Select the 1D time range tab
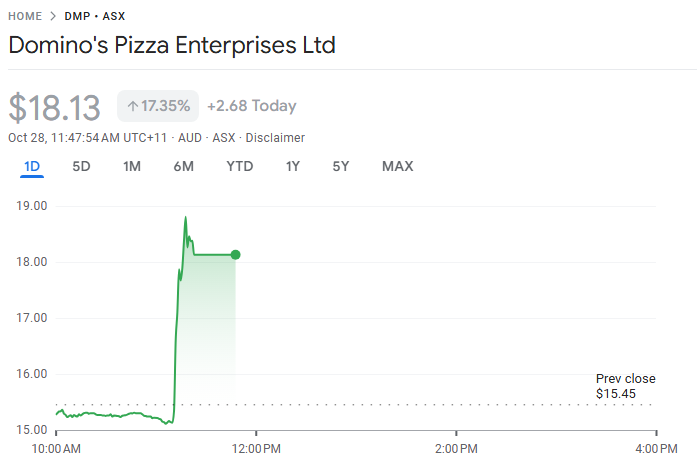697x473 pixels. 32,166
